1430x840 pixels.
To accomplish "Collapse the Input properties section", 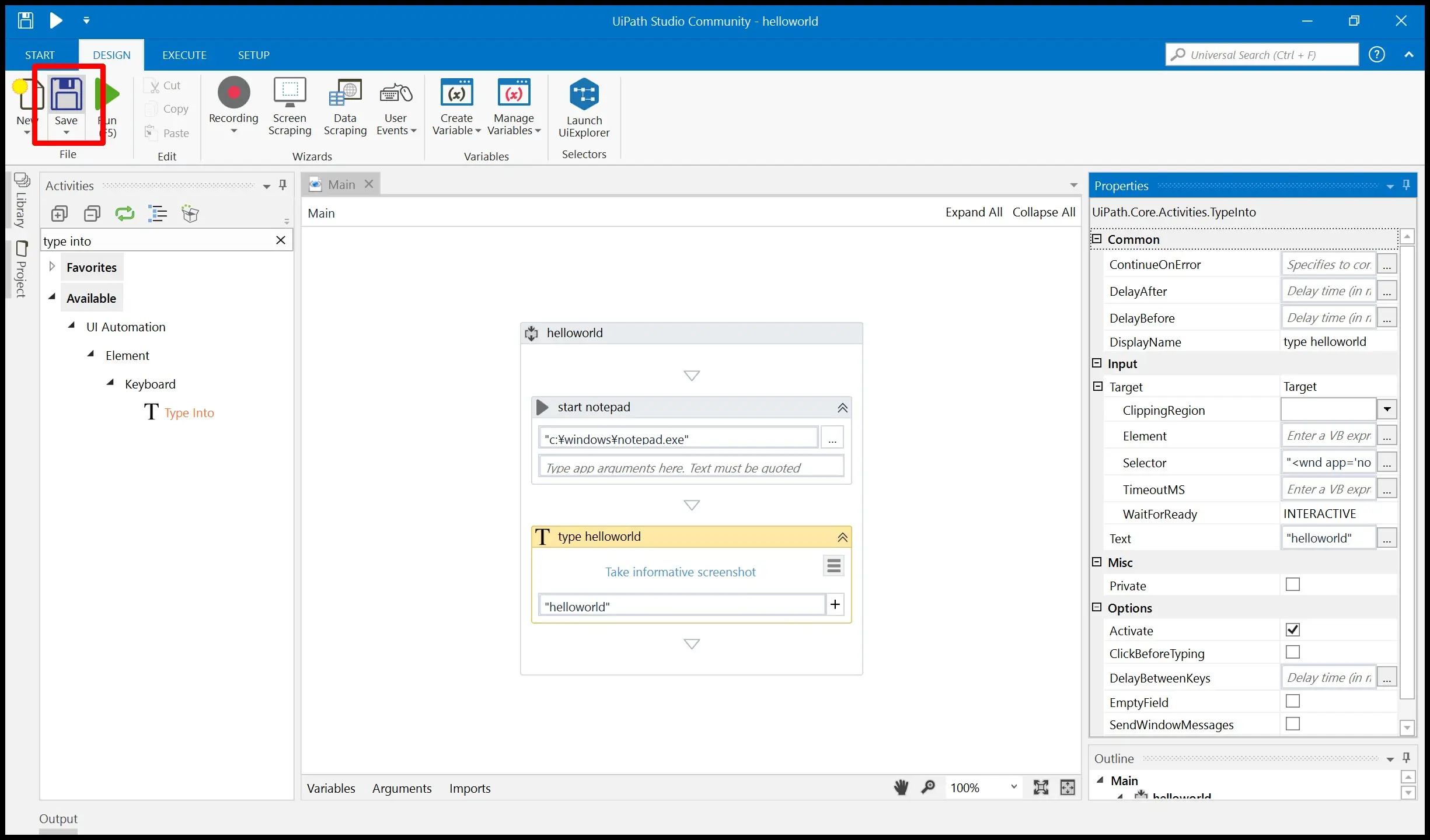I will (1097, 363).
